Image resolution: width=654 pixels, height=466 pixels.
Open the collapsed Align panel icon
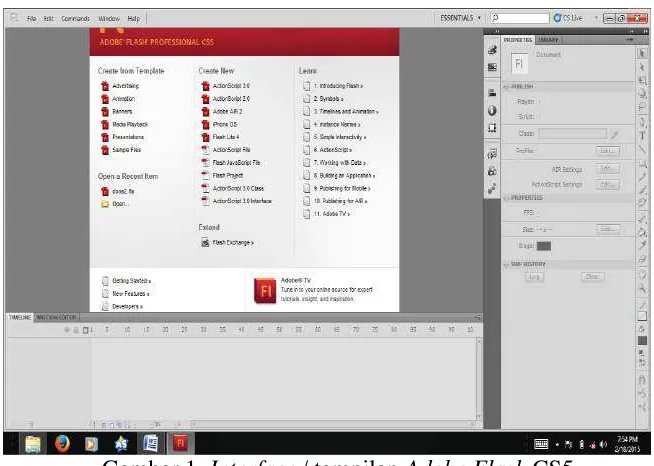pos(493,93)
